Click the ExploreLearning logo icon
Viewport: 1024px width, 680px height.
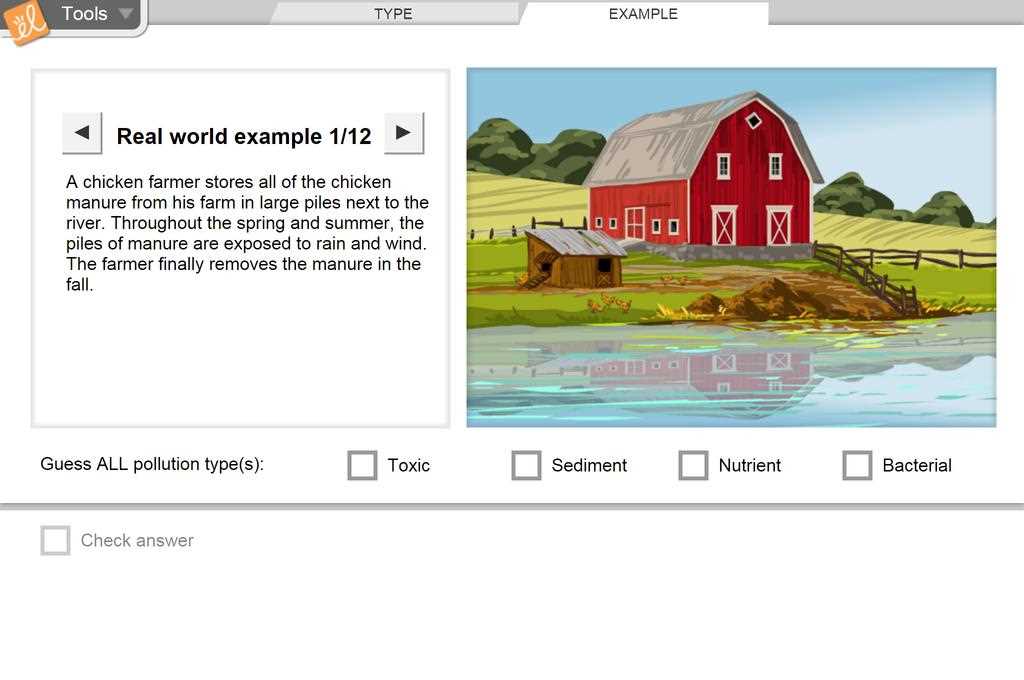pos(25,21)
